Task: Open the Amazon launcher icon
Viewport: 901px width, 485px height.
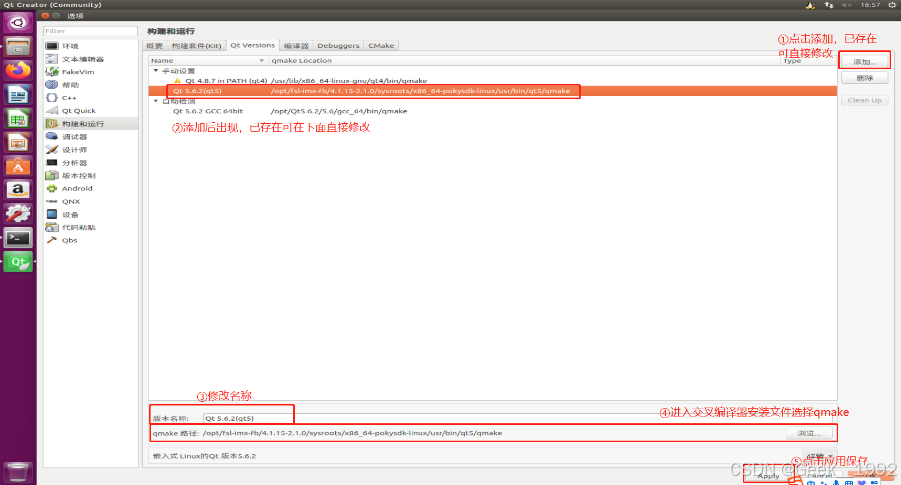Action: (x=18, y=190)
